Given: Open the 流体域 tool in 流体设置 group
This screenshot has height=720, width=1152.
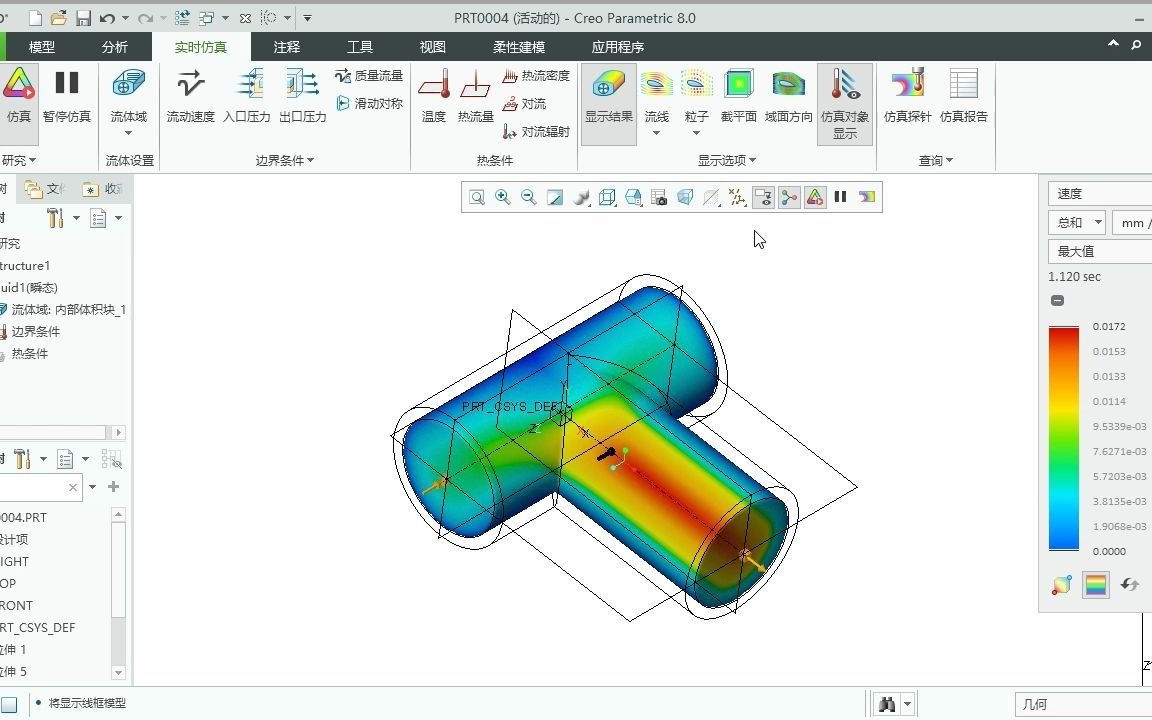Looking at the screenshot, I should pos(128,95).
